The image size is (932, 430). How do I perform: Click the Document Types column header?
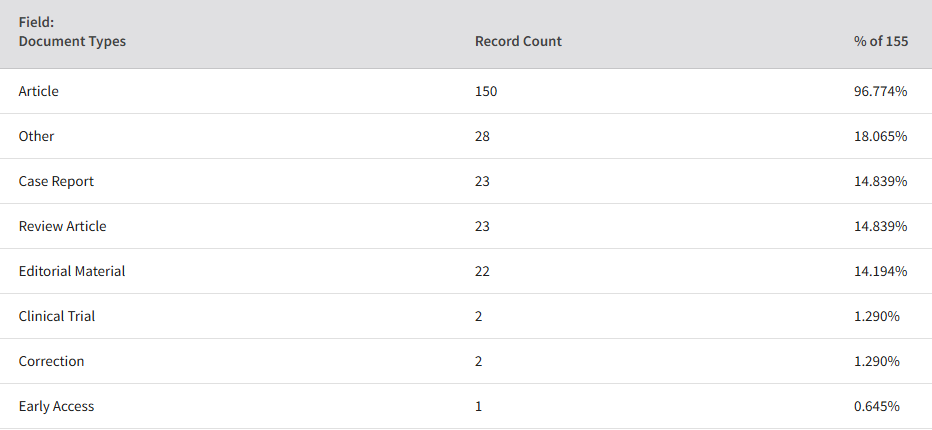coord(72,41)
